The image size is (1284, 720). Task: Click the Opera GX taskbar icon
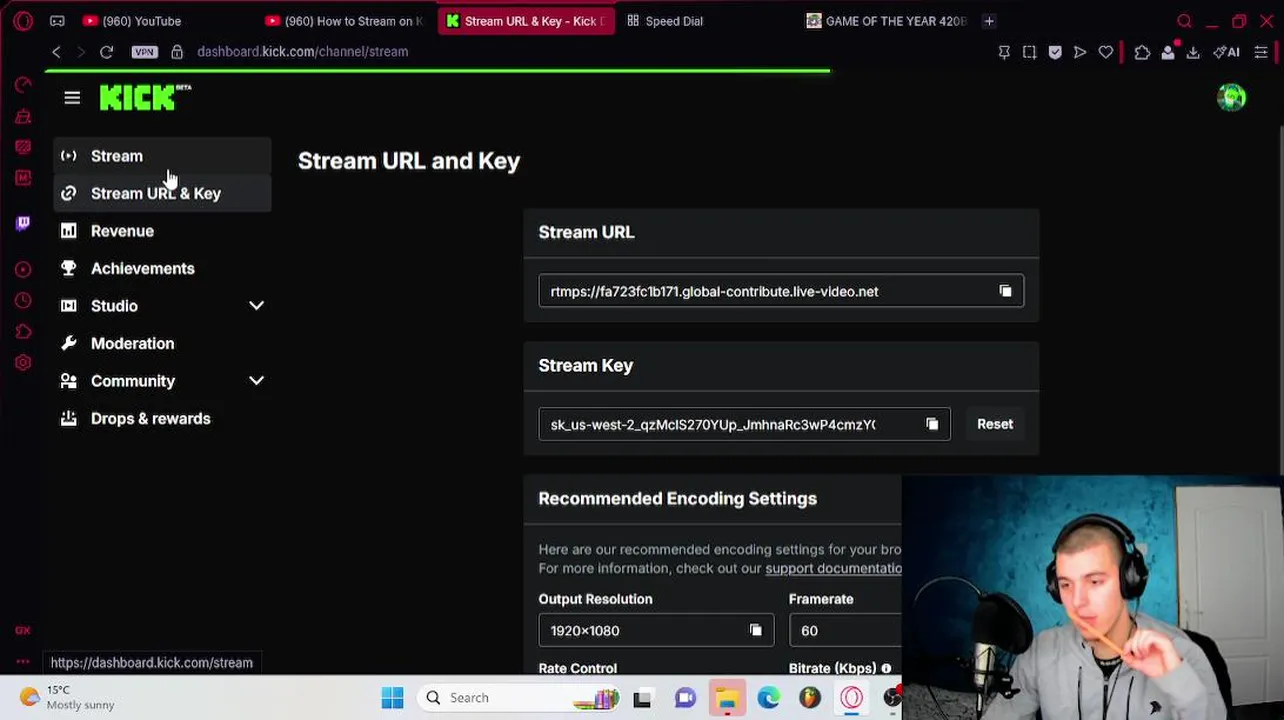[851, 698]
